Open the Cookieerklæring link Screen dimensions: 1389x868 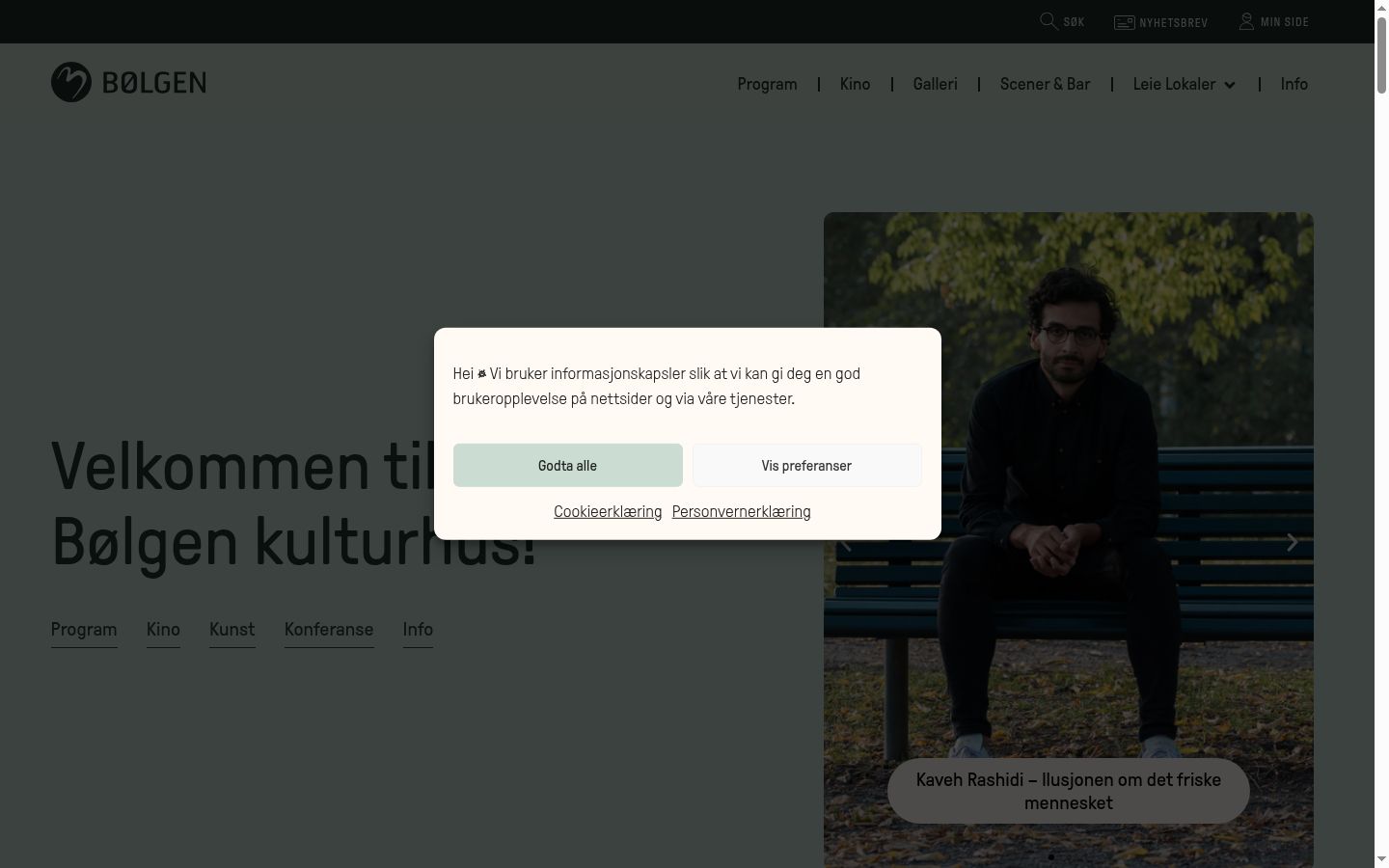tap(608, 511)
